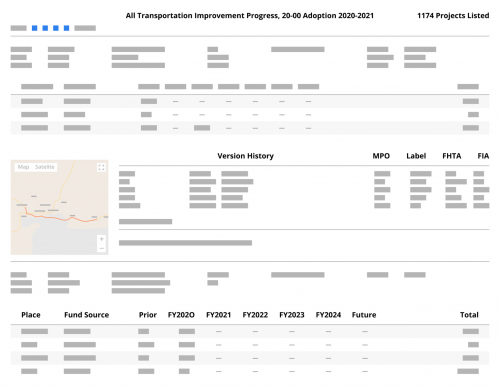Click the FY2023 column header
This screenshot has height=388, width=500.
click(292, 315)
